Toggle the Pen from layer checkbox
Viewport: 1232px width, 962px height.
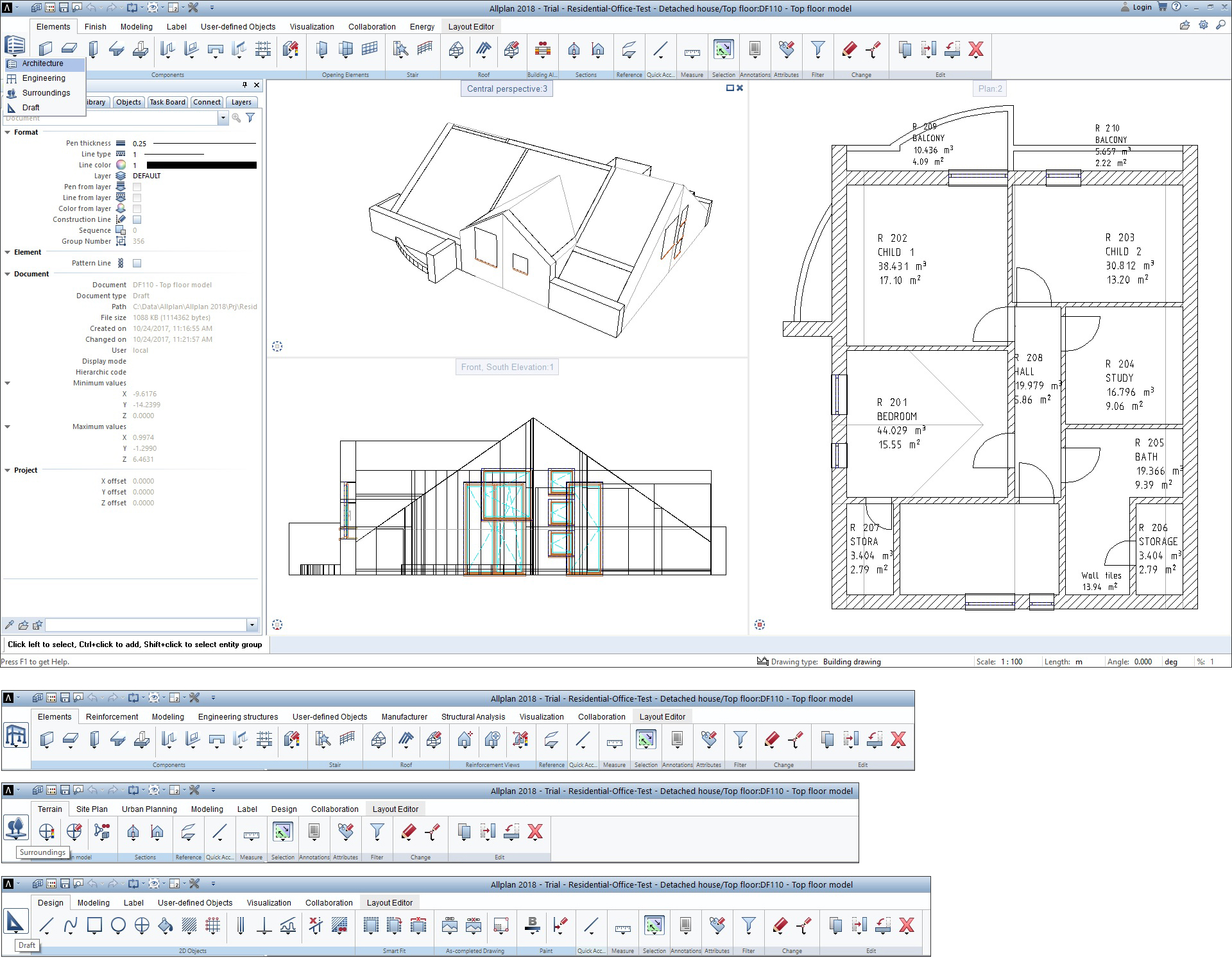[x=137, y=187]
